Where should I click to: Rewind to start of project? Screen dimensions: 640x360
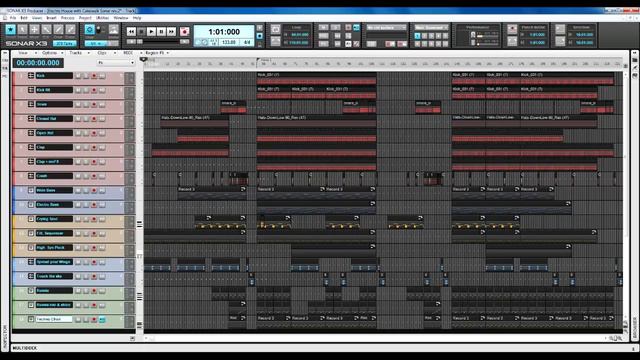[x=131, y=31]
